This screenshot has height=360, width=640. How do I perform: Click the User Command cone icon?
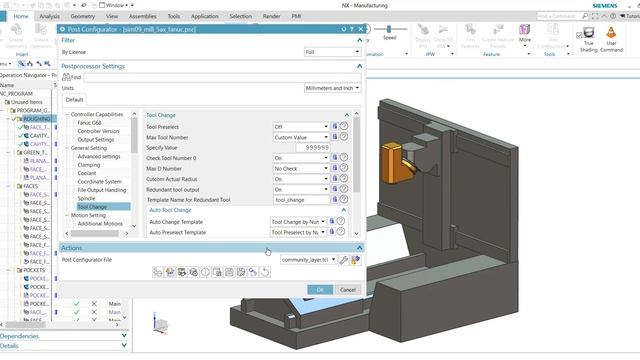click(611, 33)
